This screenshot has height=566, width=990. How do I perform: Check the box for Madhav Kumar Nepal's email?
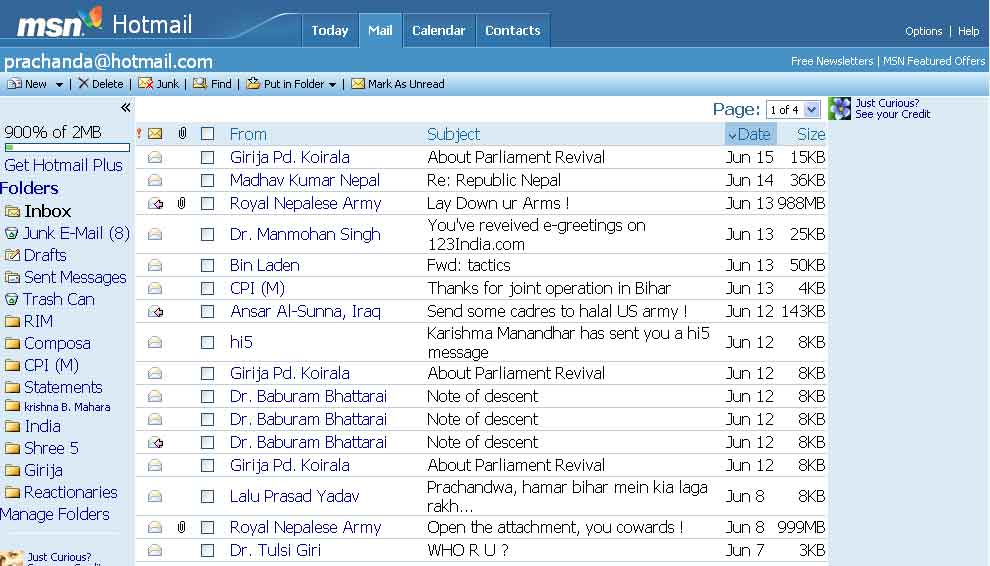tap(207, 181)
